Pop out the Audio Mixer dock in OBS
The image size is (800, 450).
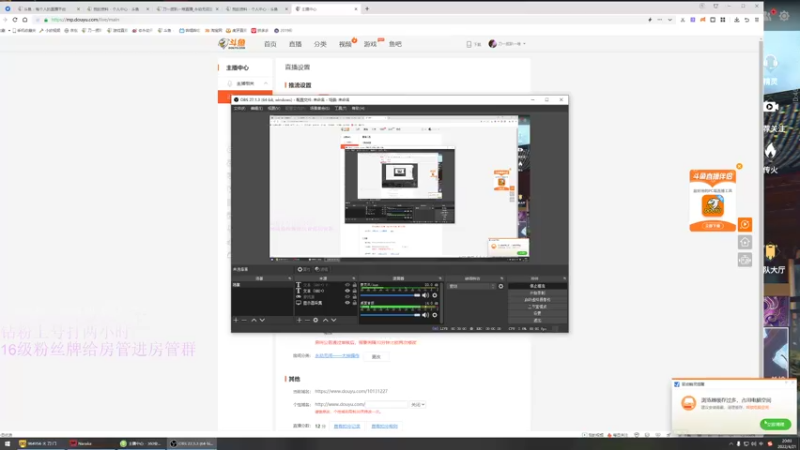[439, 279]
